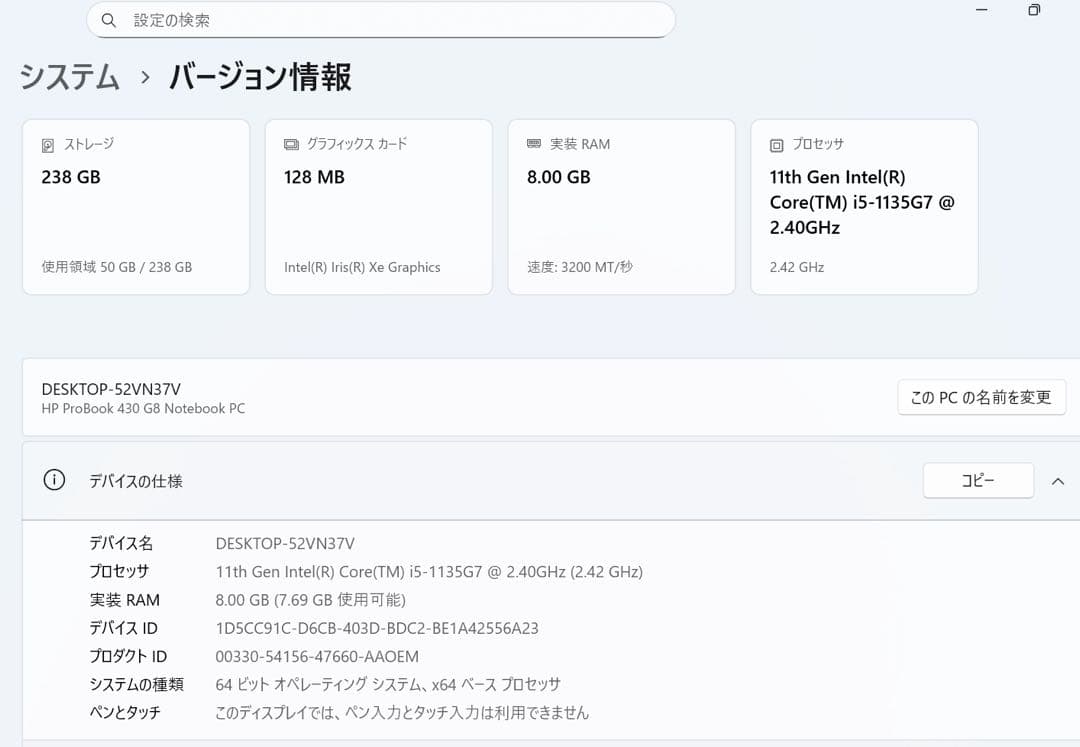Expand the breadcrumb chevron after システム

[x=146, y=77]
